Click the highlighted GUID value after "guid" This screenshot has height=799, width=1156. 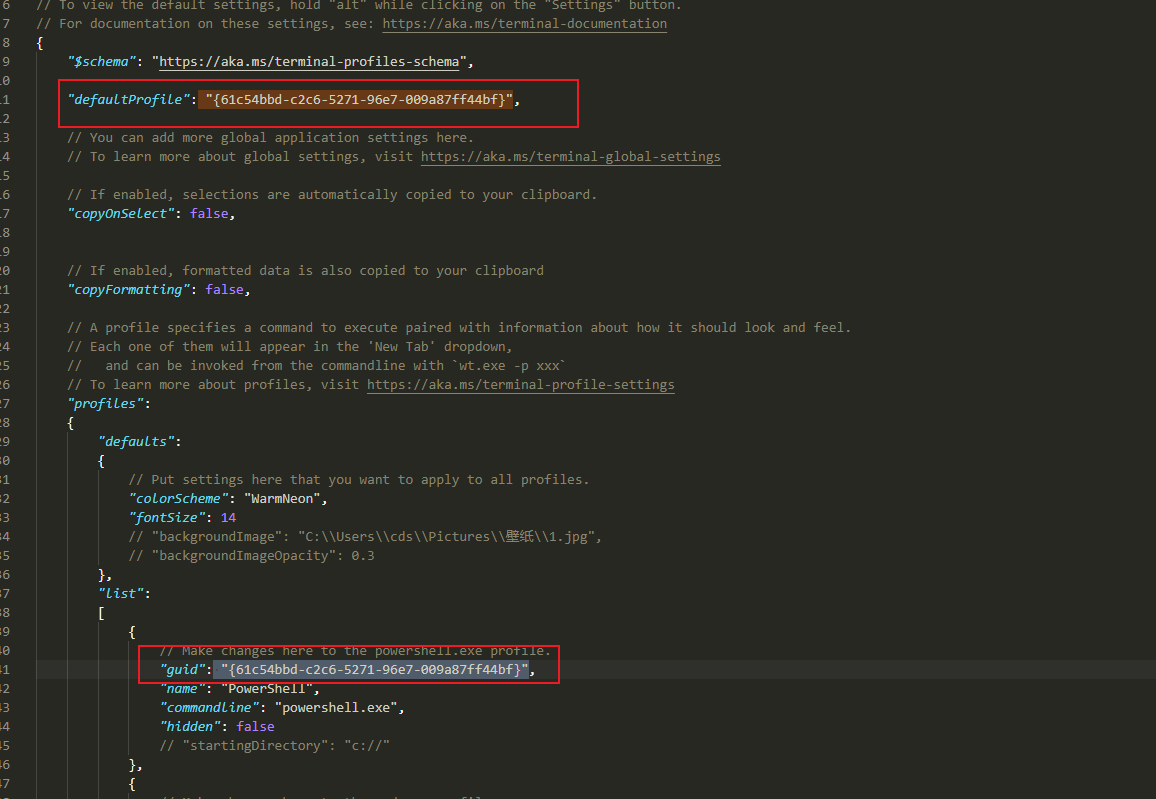pyautogui.click(x=375, y=670)
